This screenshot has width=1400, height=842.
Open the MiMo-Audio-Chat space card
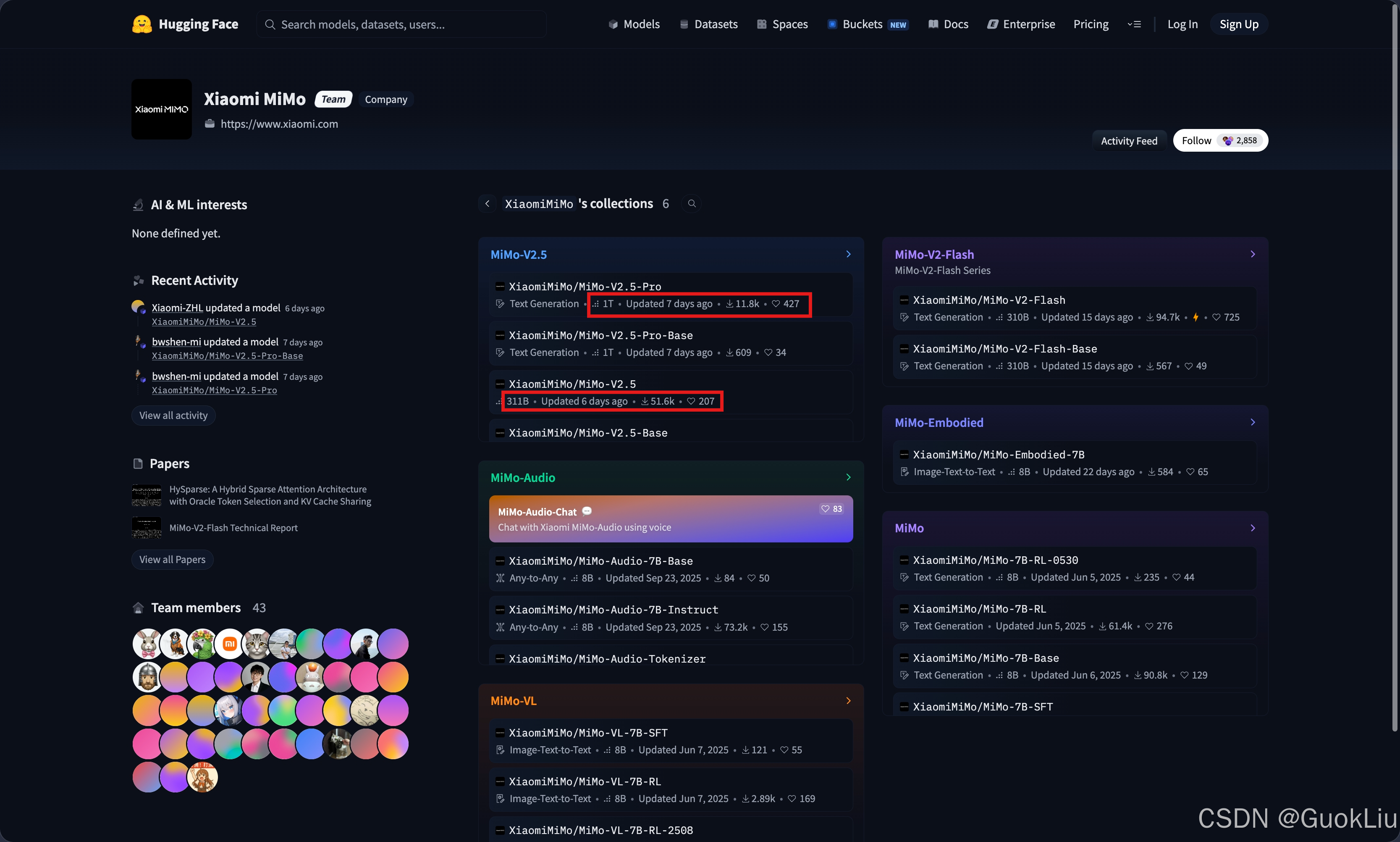(x=671, y=518)
